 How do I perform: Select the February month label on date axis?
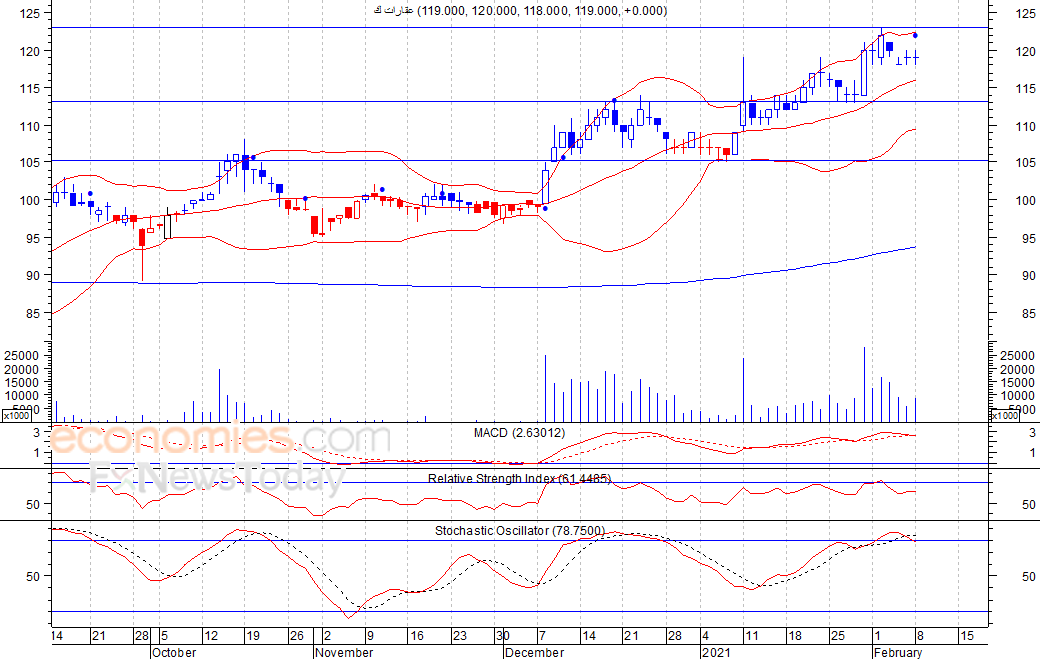coord(898,652)
